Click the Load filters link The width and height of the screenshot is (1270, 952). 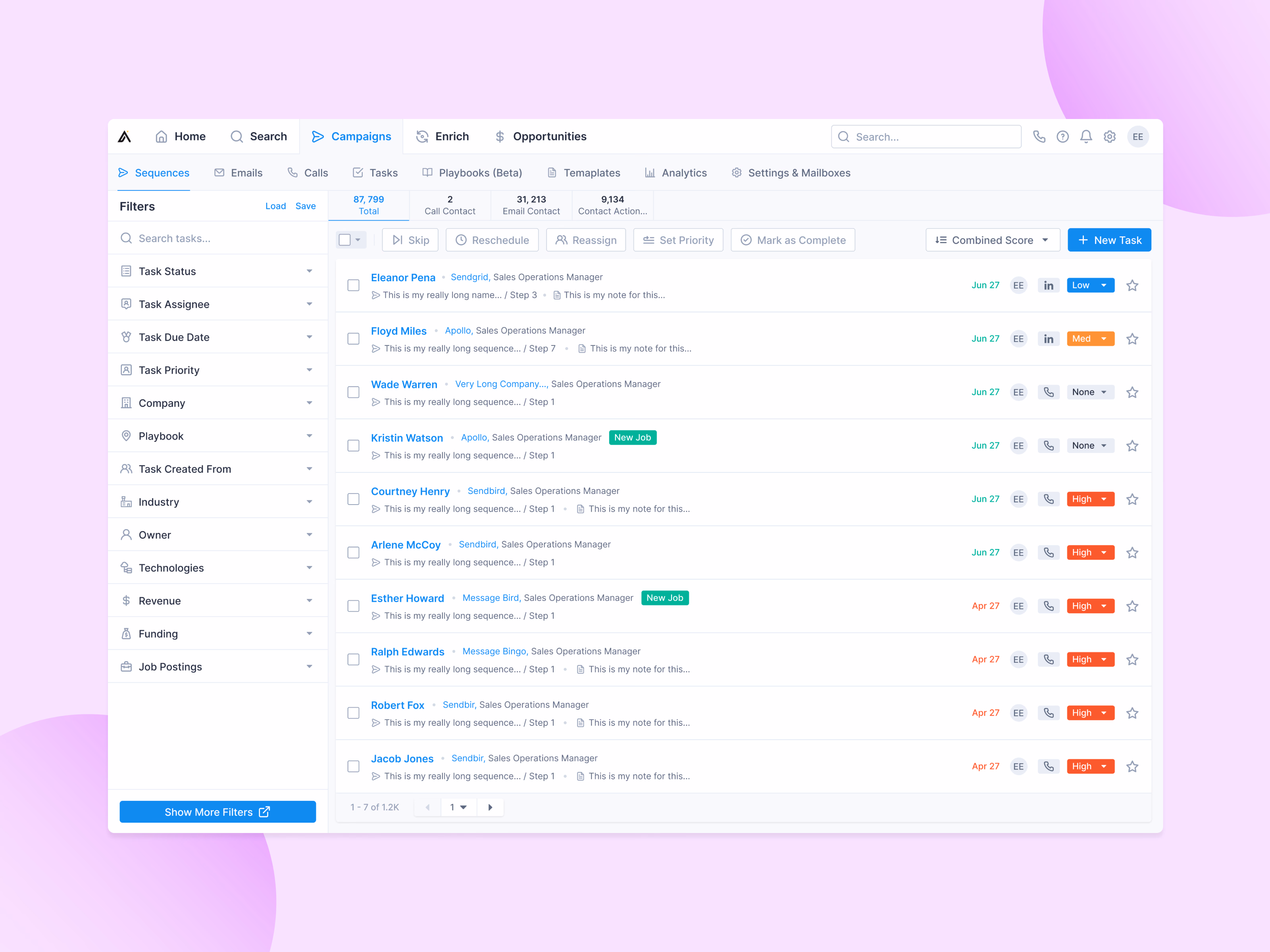(x=275, y=206)
